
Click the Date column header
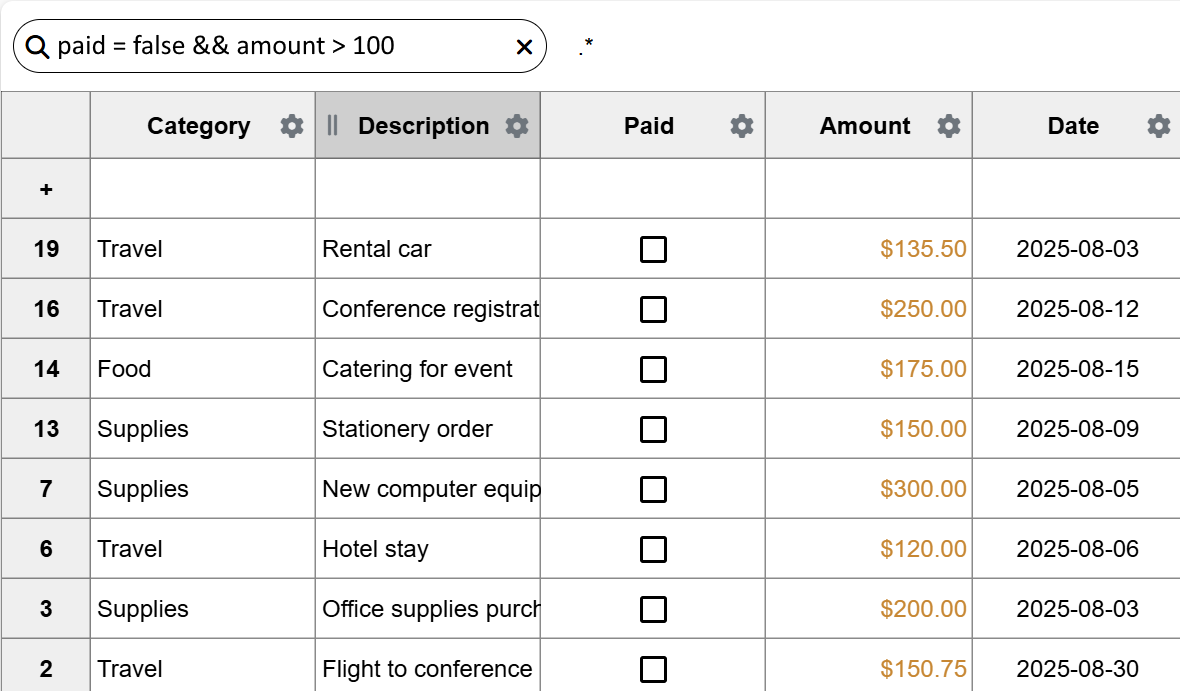point(1073,126)
